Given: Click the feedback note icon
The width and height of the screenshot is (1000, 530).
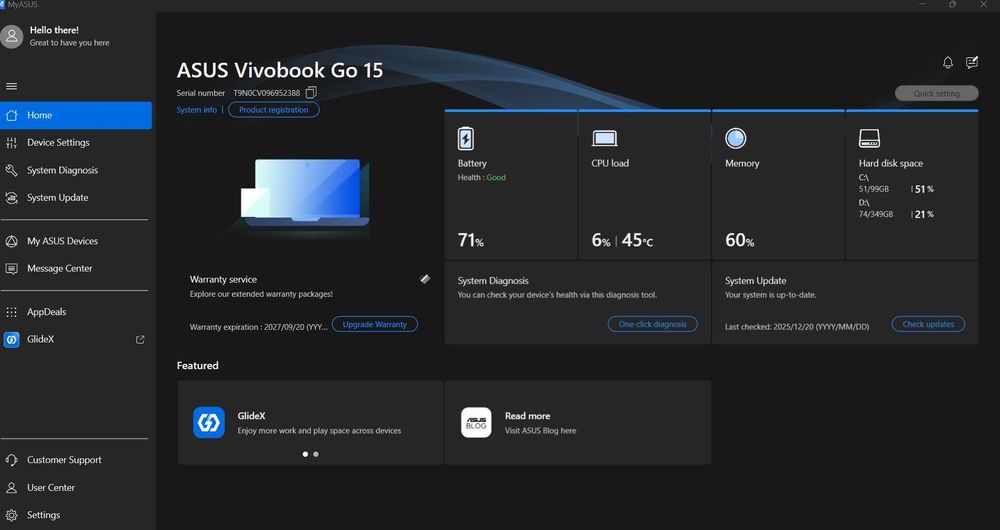Looking at the screenshot, I should click(x=972, y=63).
